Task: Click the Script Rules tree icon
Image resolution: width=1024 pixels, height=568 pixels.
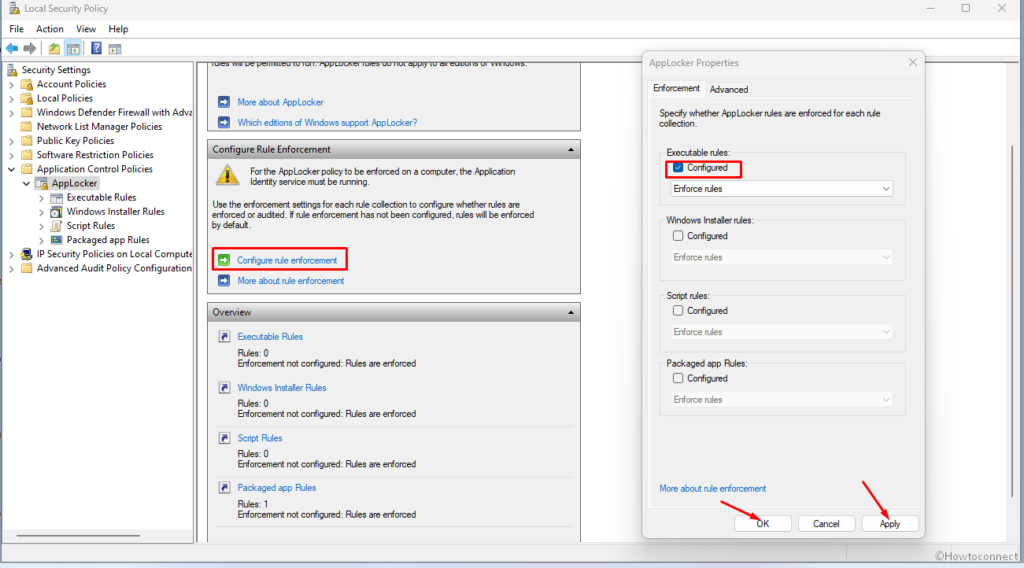Action: coord(57,226)
